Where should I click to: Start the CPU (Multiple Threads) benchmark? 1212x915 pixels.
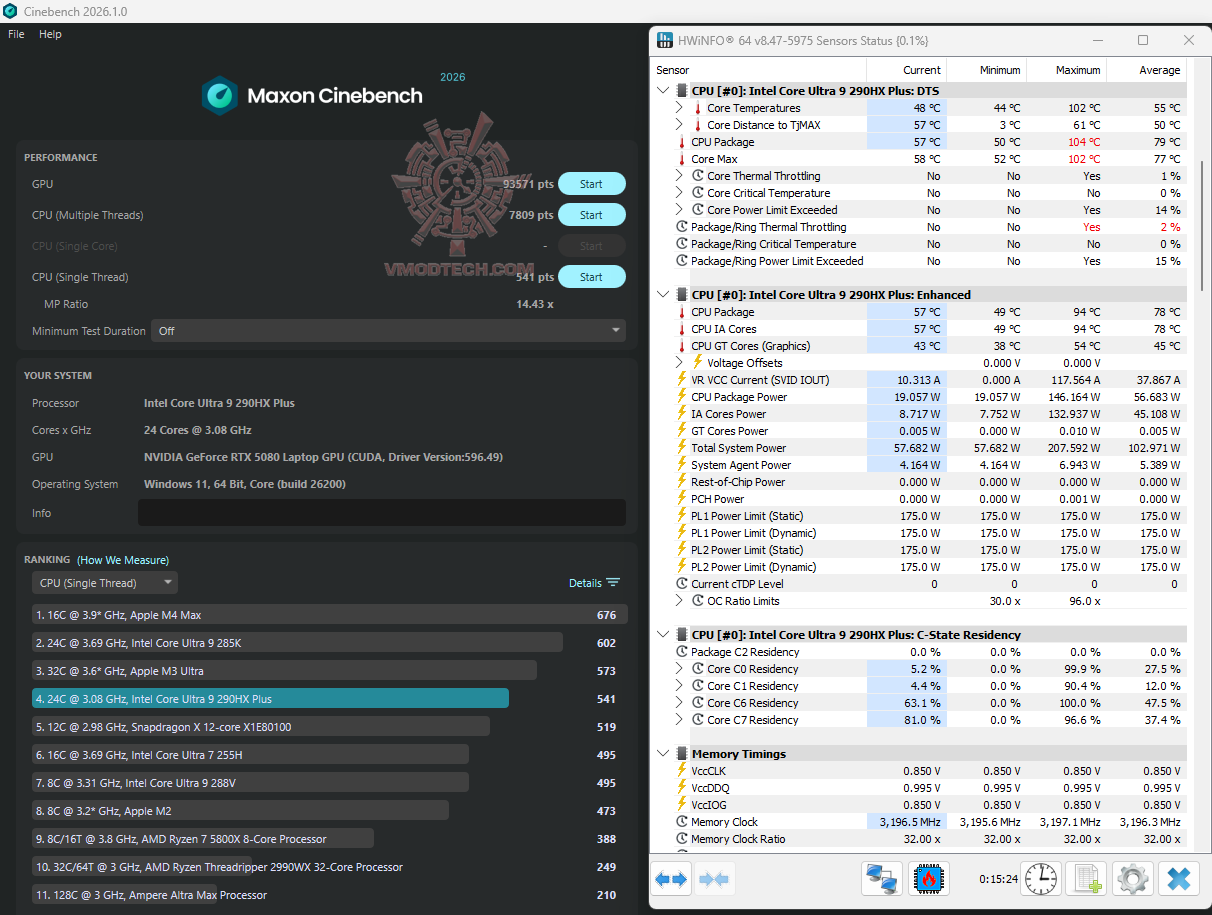pos(591,215)
